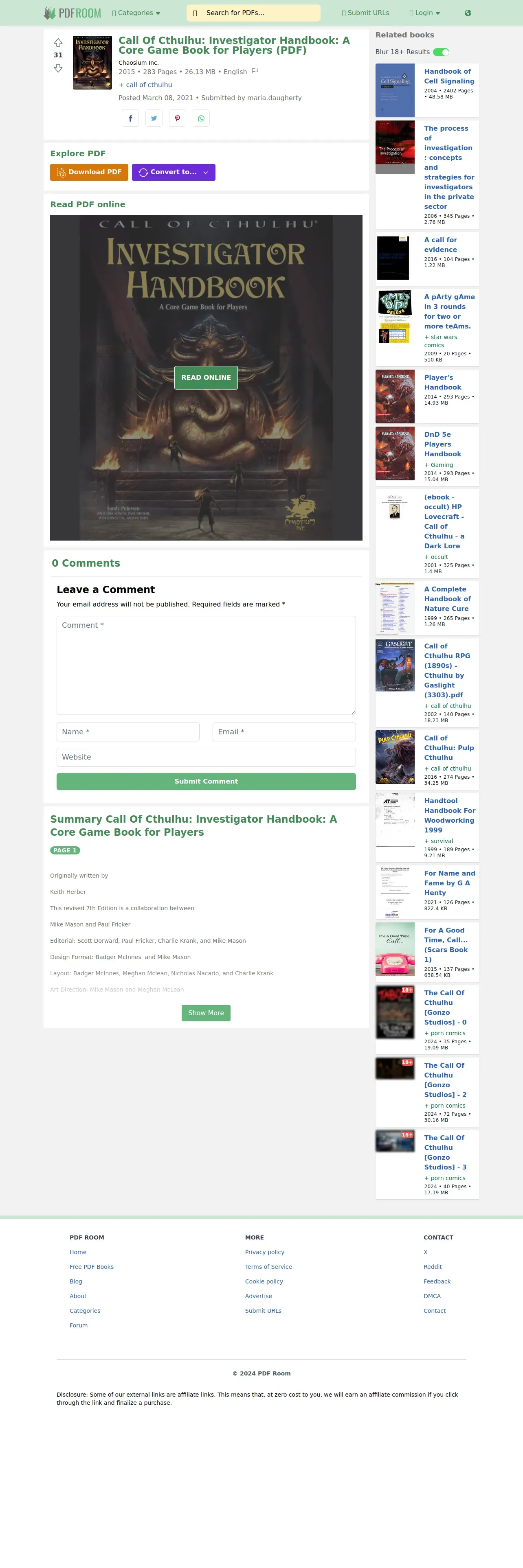Open the X contact link
This screenshot has height=1568, width=523.
coord(425,1253)
